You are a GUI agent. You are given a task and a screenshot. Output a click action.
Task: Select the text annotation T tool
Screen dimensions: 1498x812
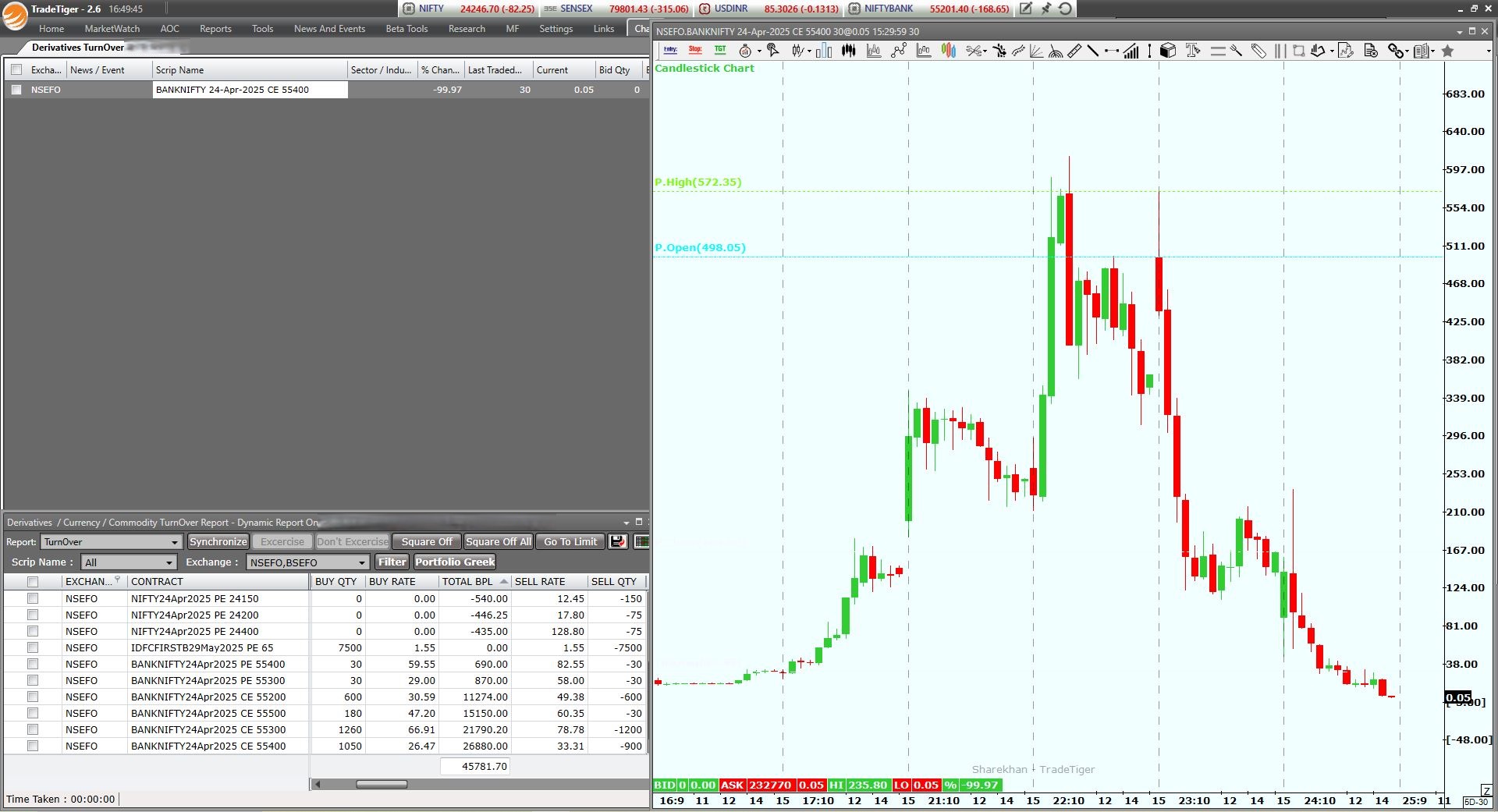[1192, 51]
